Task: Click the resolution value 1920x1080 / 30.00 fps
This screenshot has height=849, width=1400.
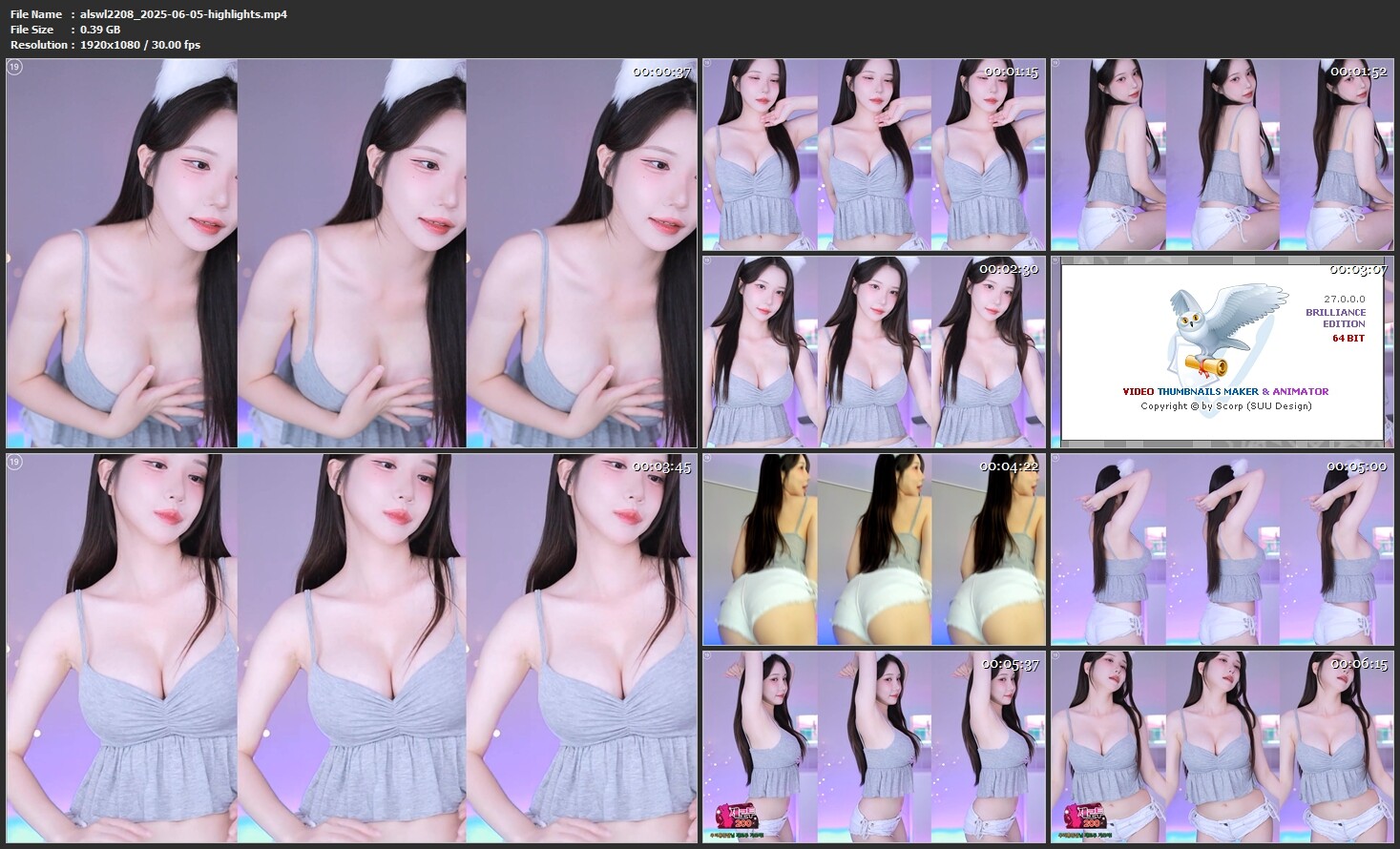Action: pyautogui.click(x=140, y=45)
